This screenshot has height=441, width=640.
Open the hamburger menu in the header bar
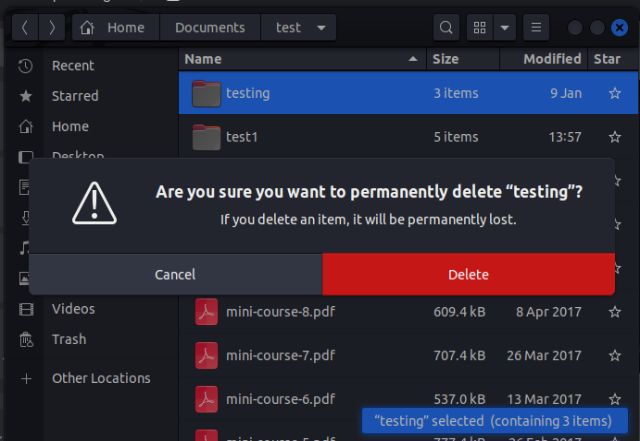coord(536,28)
